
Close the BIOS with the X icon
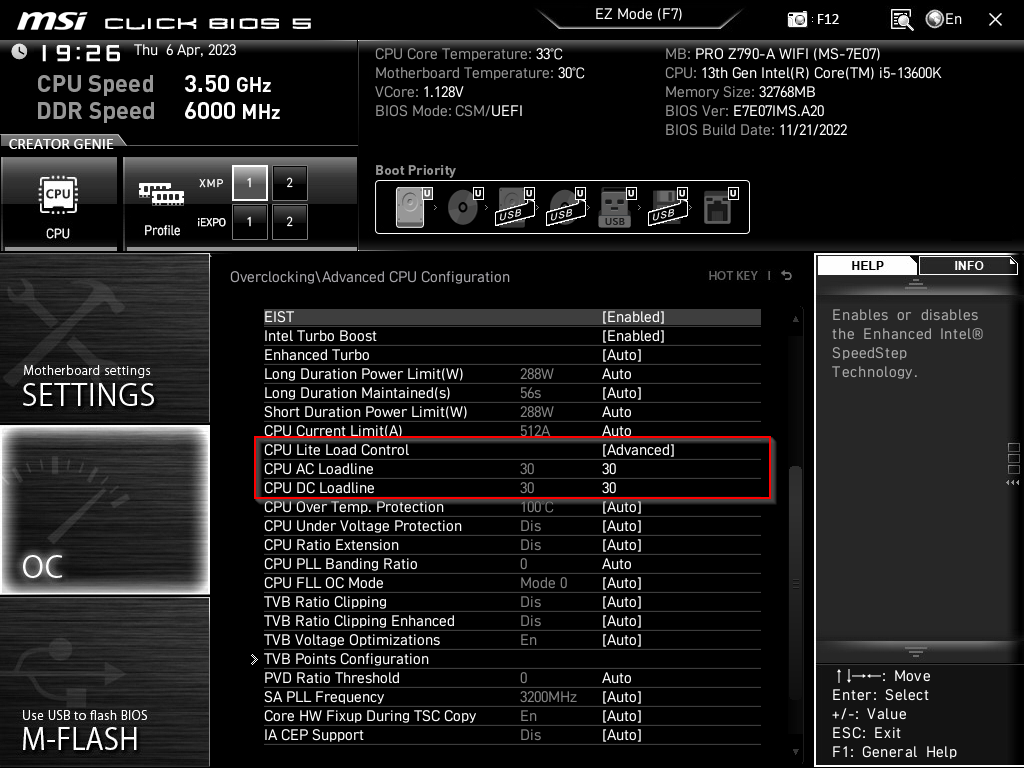click(x=995, y=20)
